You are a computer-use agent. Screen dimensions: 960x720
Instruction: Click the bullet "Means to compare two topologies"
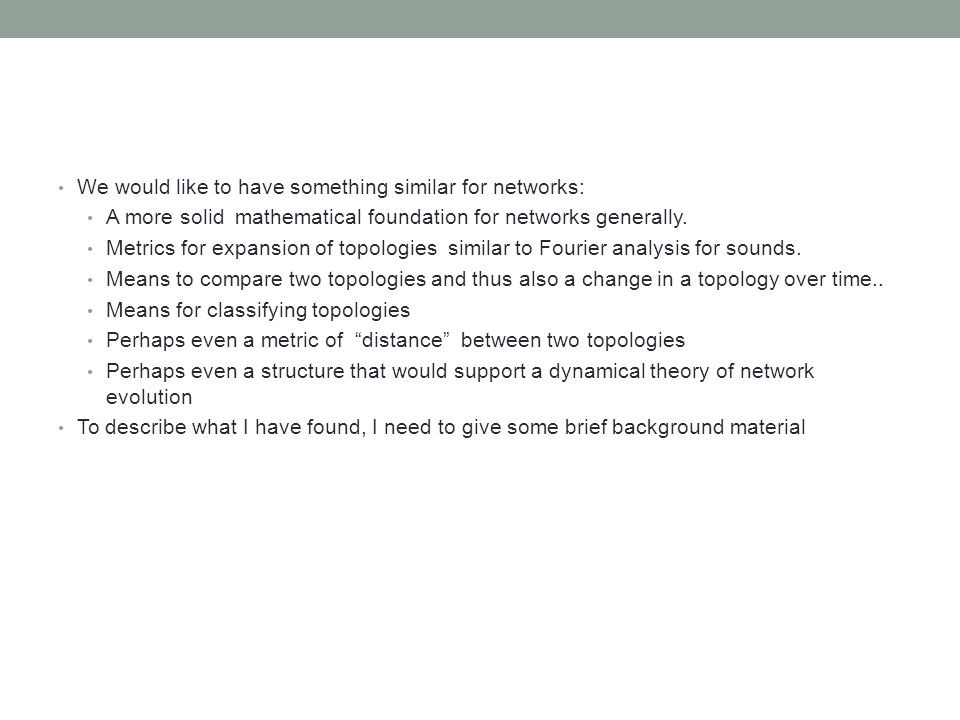pyautogui.click(x=494, y=280)
